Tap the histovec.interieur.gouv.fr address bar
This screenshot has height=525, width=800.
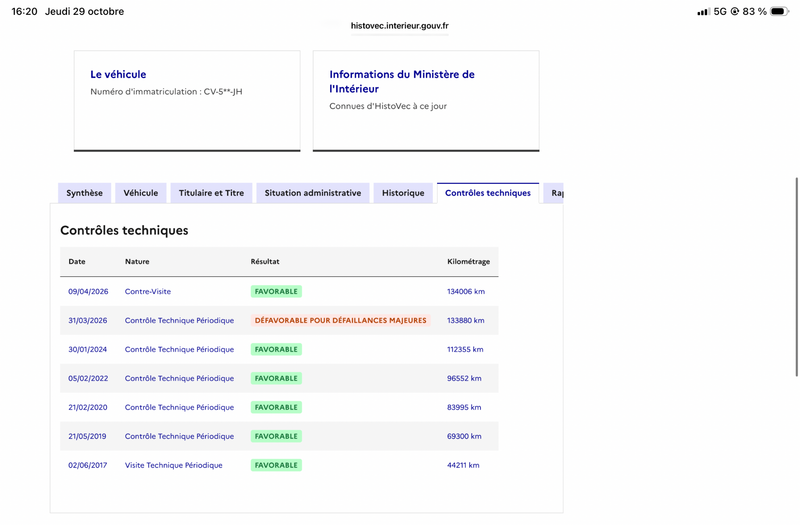pos(399,26)
